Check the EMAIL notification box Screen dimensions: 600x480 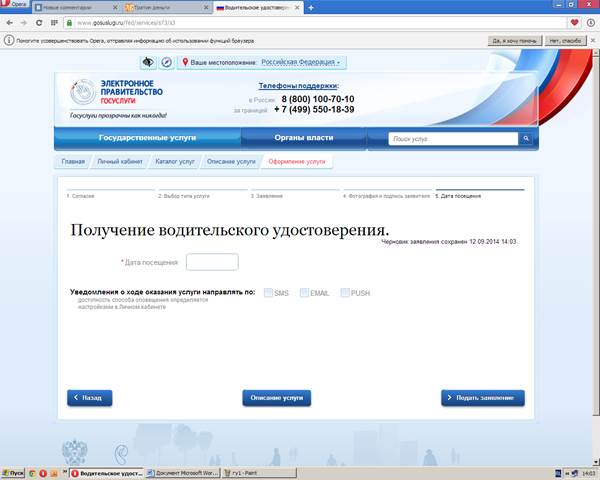[x=304, y=293]
